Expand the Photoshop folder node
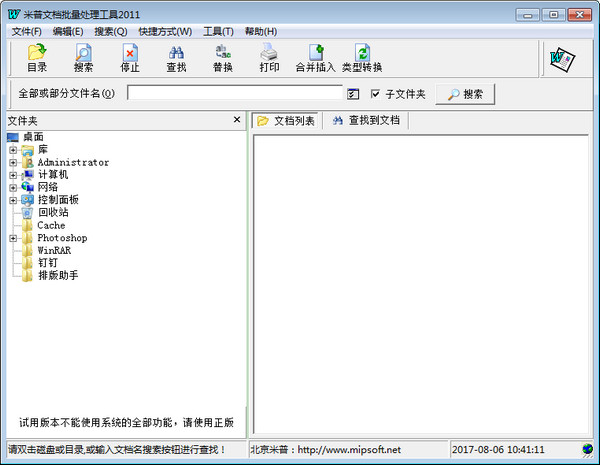Image resolution: width=600 pixels, height=465 pixels. pos(13,238)
